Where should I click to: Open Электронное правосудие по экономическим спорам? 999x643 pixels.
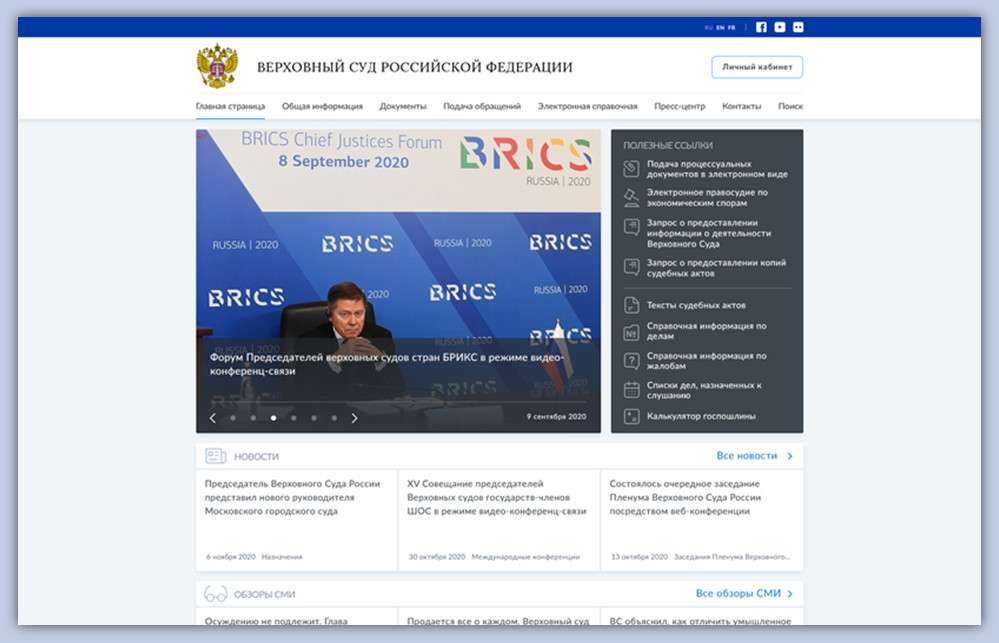(707, 198)
